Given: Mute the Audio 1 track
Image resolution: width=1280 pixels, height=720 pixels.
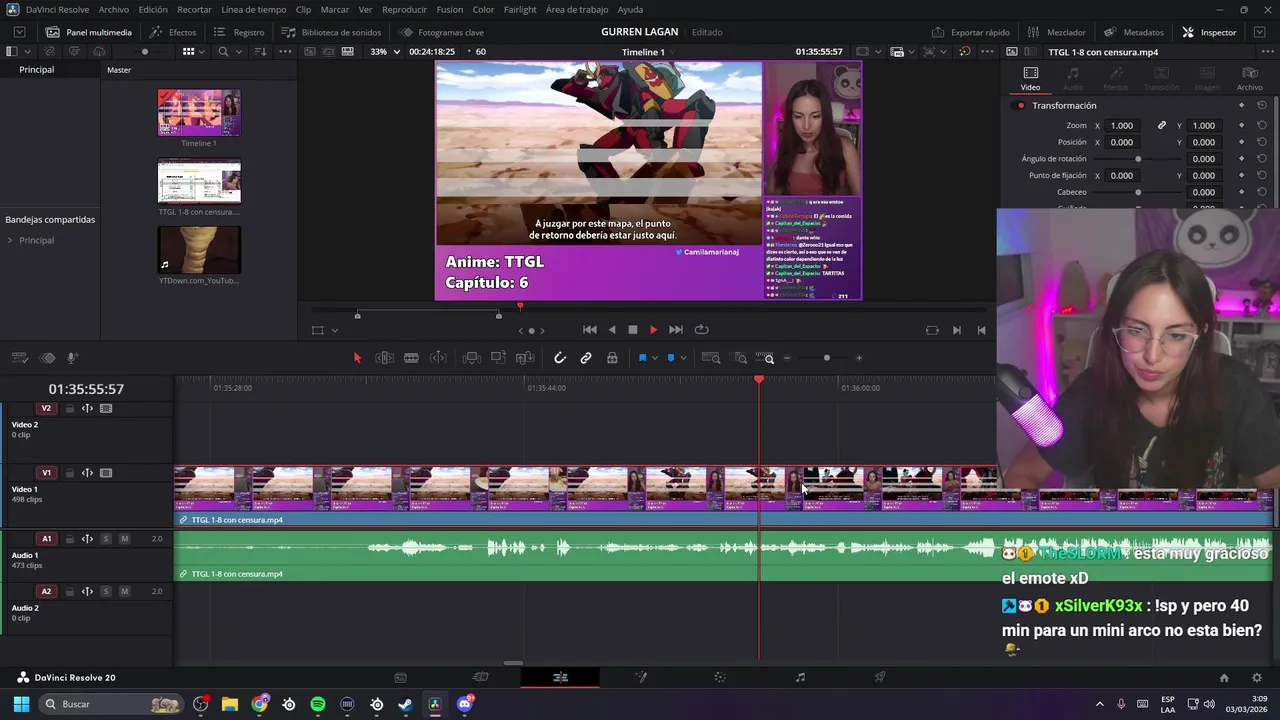Looking at the screenshot, I should [x=124, y=539].
